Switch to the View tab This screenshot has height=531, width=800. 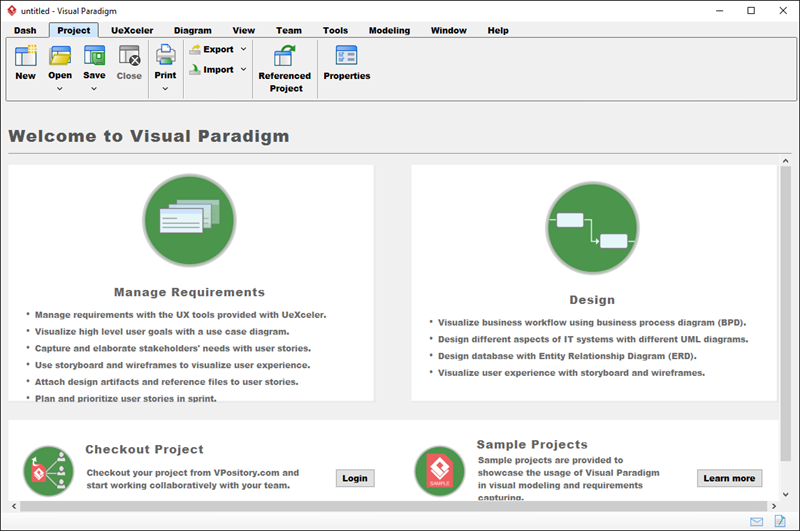243,31
